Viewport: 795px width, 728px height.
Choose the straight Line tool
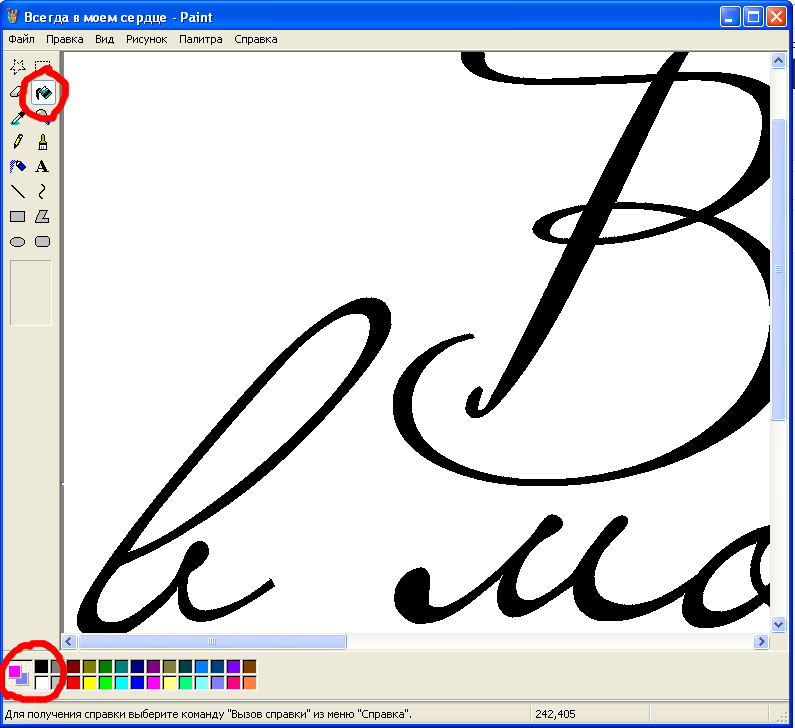[x=18, y=192]
